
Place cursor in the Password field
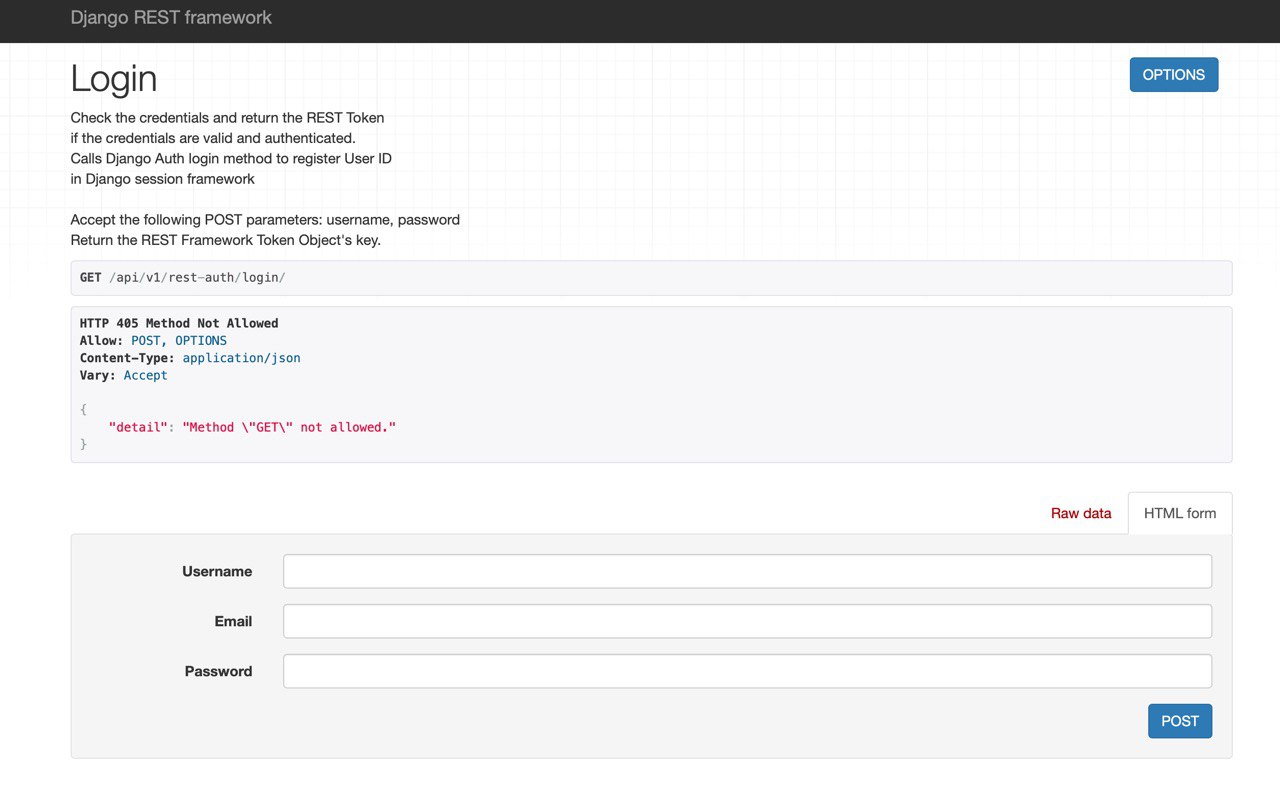click(747, 671)
